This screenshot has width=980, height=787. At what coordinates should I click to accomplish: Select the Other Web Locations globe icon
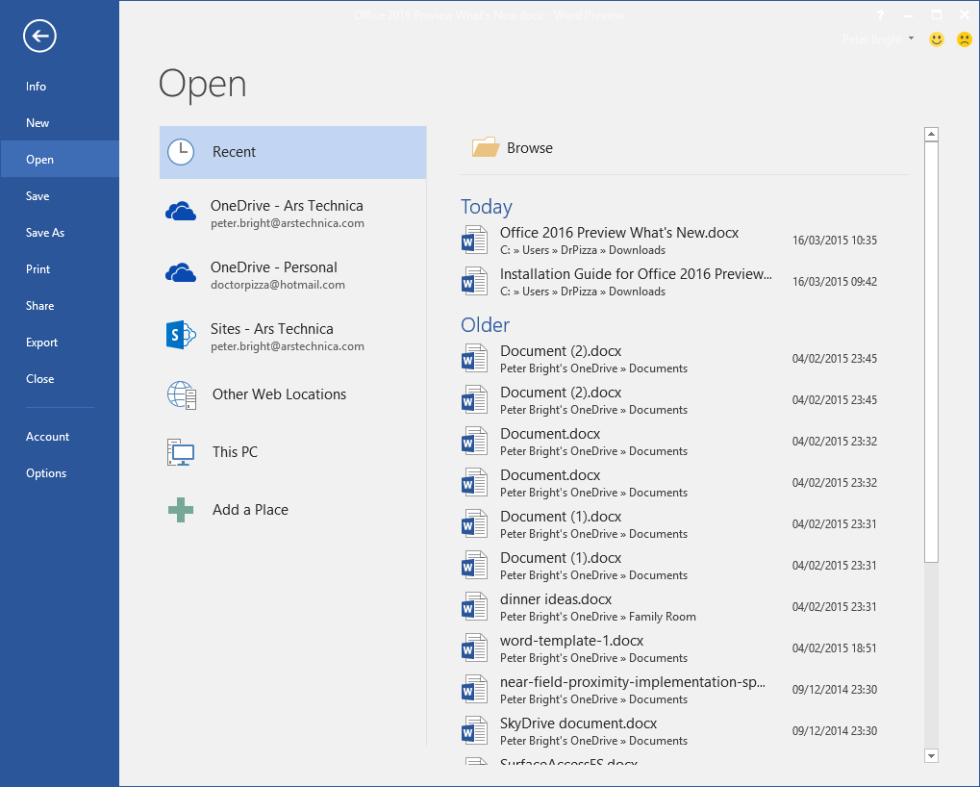pyautogui.click(x=182, y=395)
